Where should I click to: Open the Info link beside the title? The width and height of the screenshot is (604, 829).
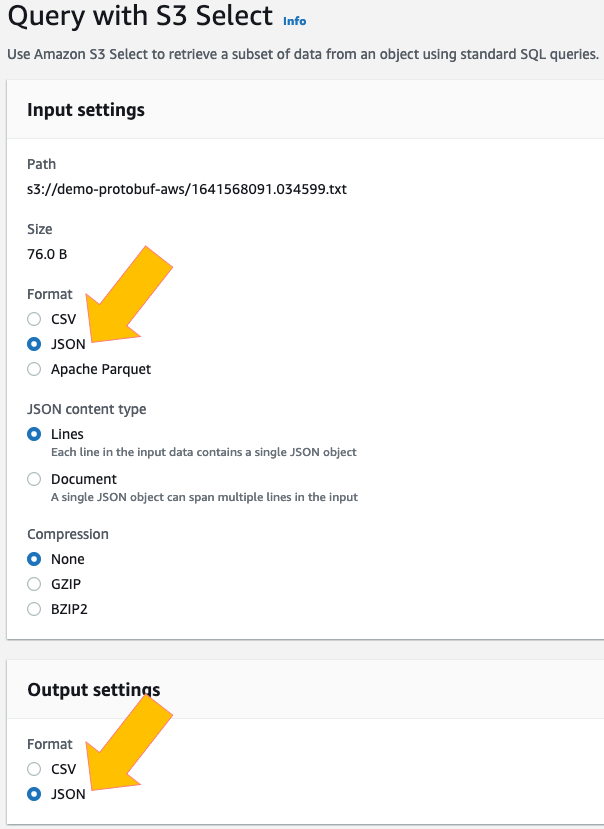[294, 21]
